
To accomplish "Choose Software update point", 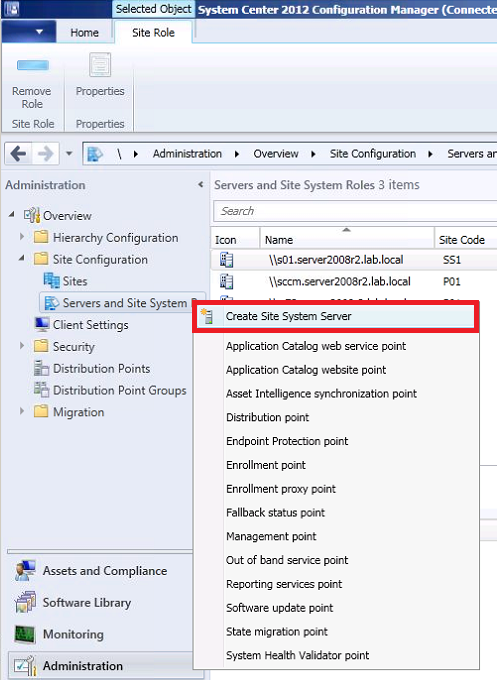I will coord(279,608).
